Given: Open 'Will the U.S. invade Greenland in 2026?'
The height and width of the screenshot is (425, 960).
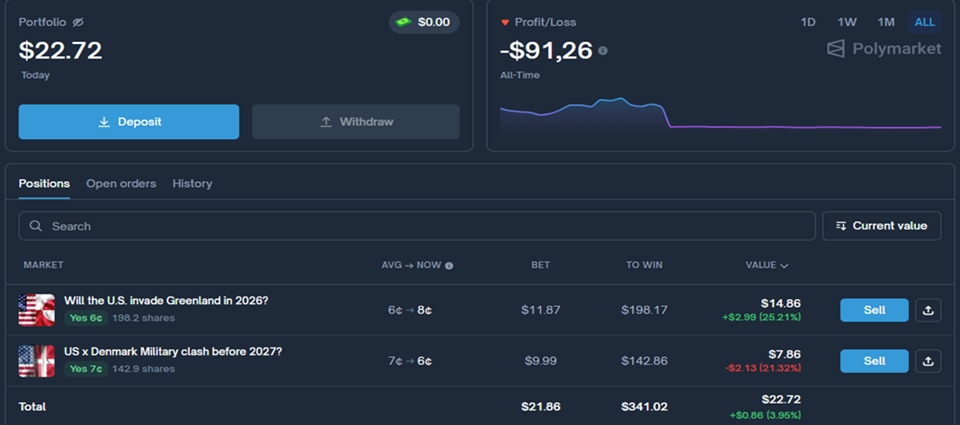Looking at the screenshot, I should point(166,301).
